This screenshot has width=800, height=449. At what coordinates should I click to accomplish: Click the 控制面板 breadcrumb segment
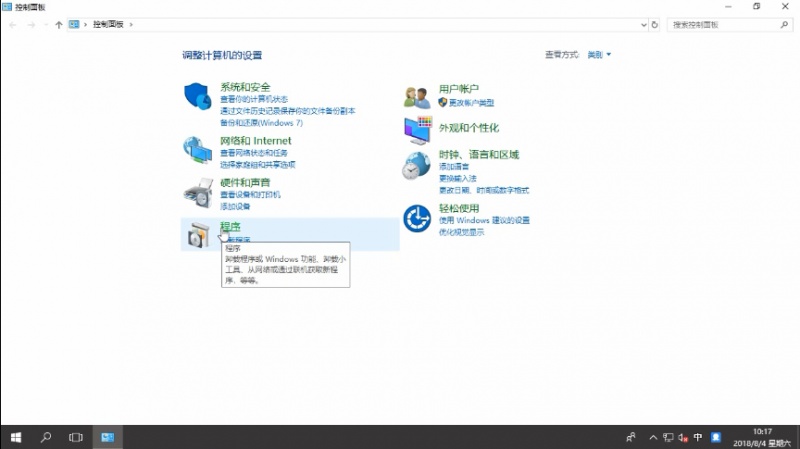[x=108, y=24]
